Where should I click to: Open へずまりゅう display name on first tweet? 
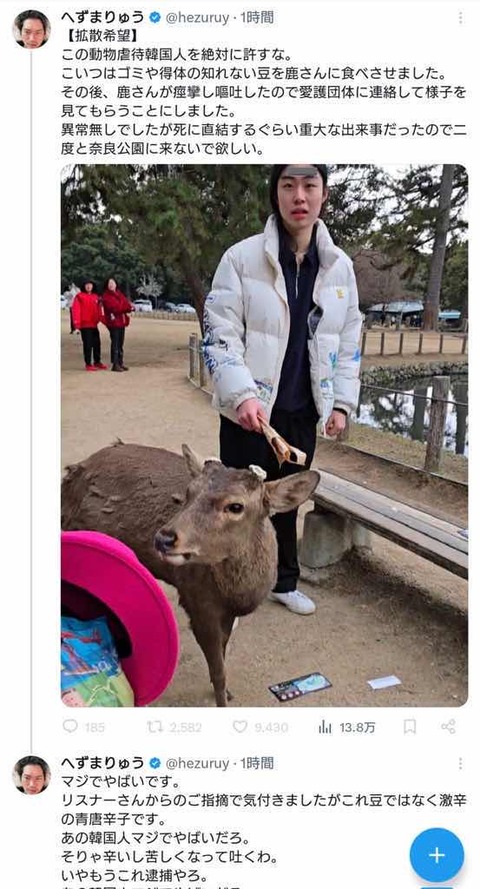point(103,18)
